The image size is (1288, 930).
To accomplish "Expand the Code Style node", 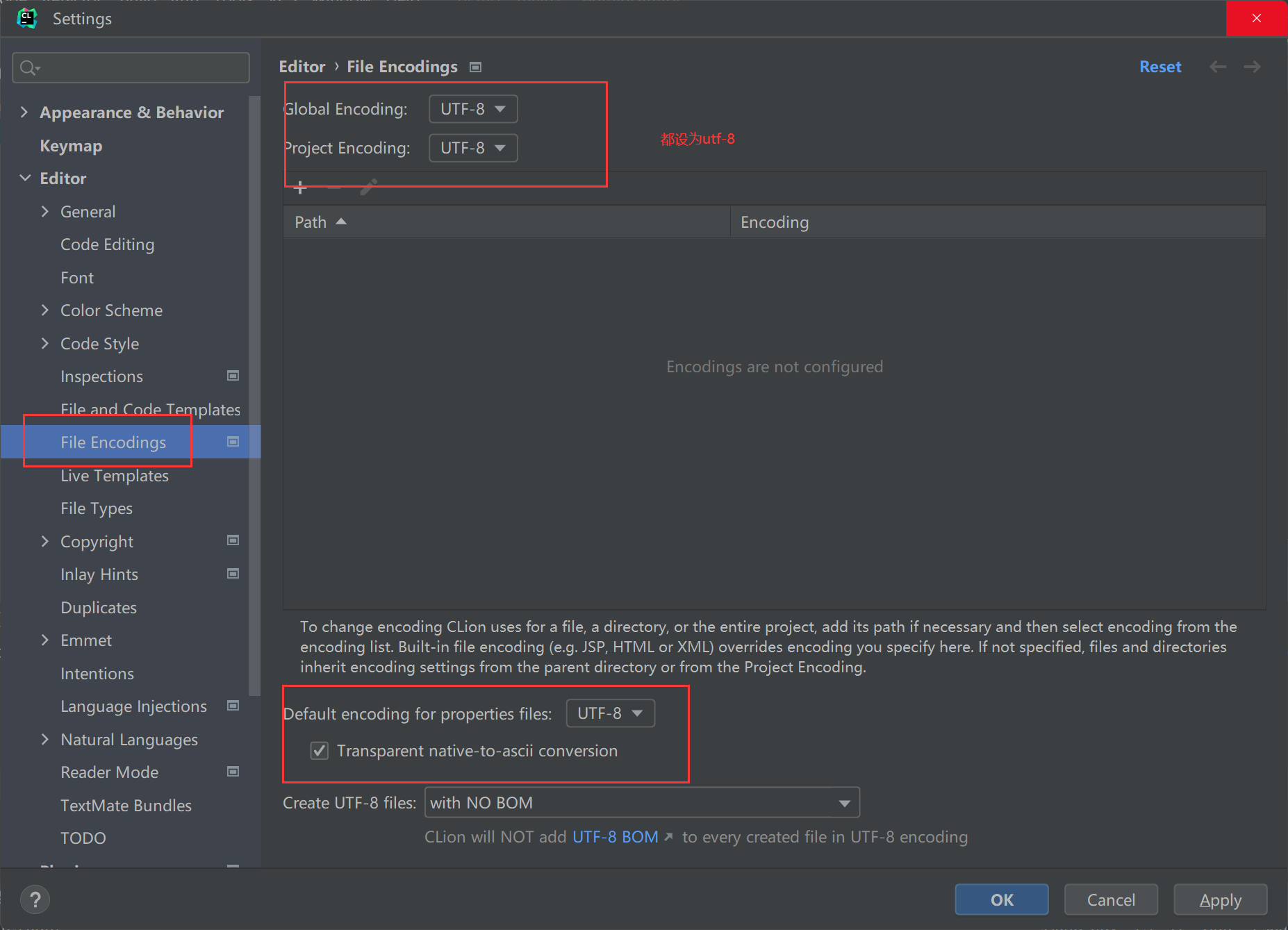I will tap(45, 343).
